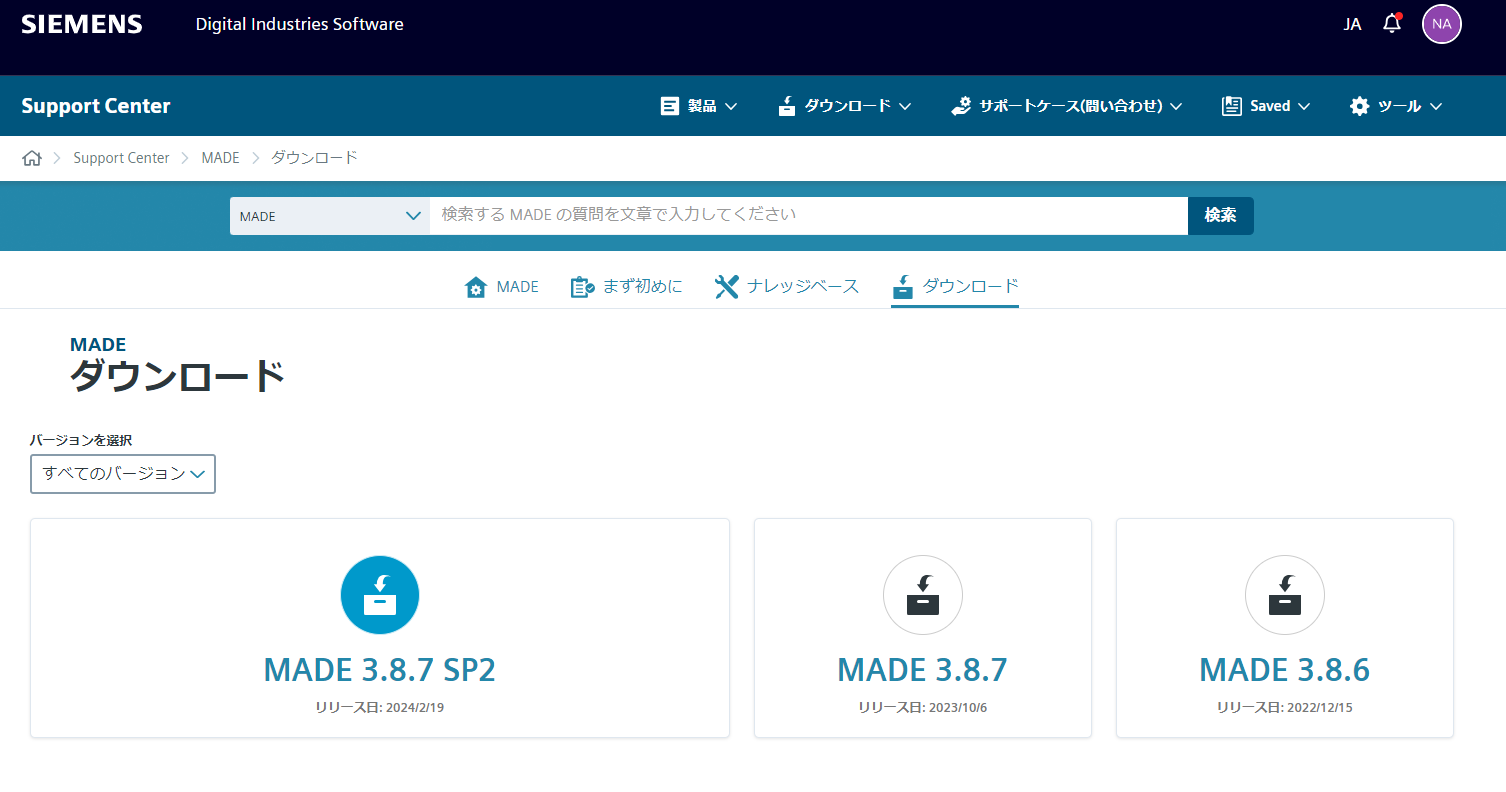Viewport: 1506px width, 792px height.
Task: Click the MADE tab house icon
Action: (x=476, y=287)
